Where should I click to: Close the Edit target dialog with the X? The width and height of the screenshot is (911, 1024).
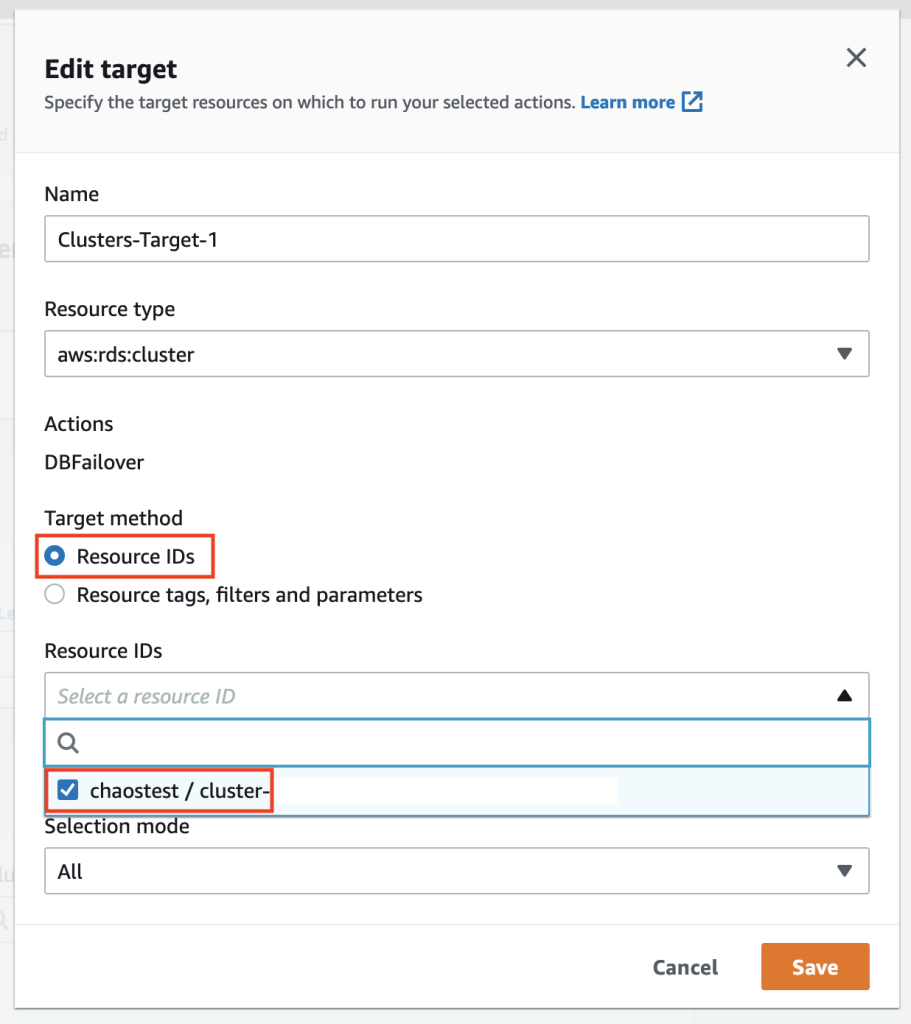click(x=856, y=57)
